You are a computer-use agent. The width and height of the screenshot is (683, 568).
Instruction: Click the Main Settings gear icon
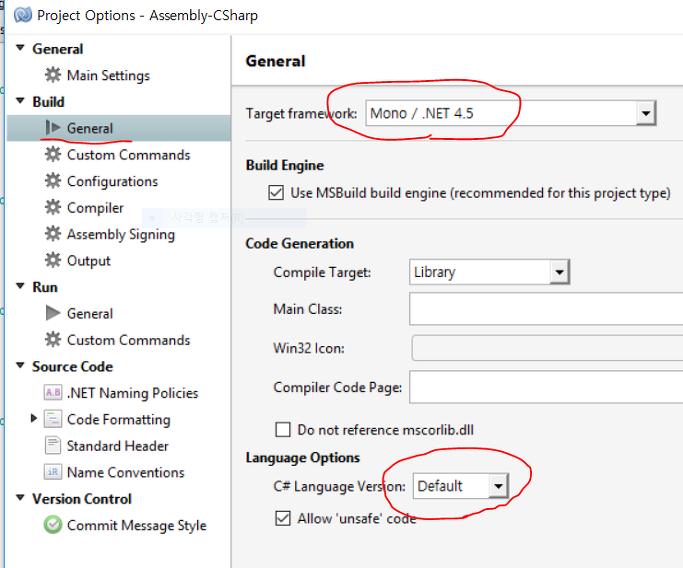click(53, 75)
